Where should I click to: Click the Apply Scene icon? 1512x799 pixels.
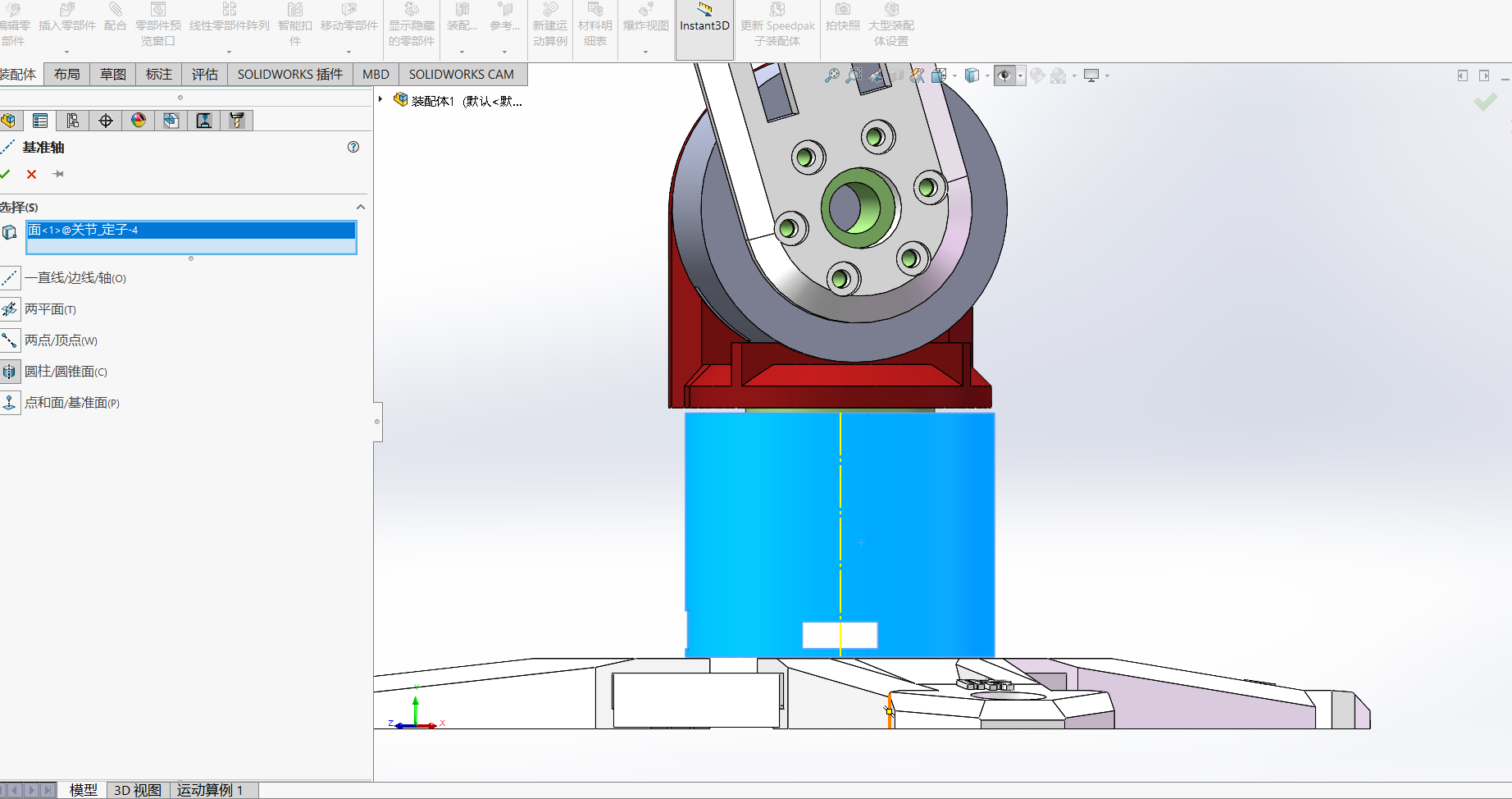tap(1059, 75)
